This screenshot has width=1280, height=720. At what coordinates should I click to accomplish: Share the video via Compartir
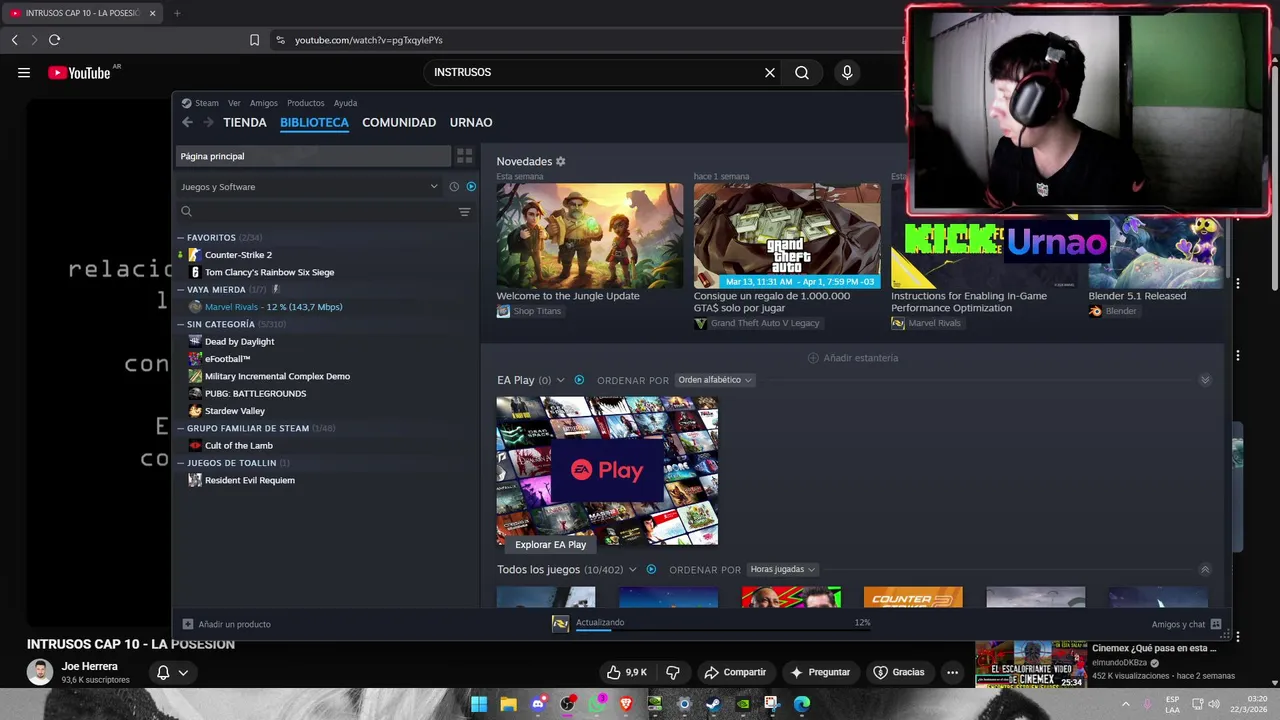tap(735, 672)
